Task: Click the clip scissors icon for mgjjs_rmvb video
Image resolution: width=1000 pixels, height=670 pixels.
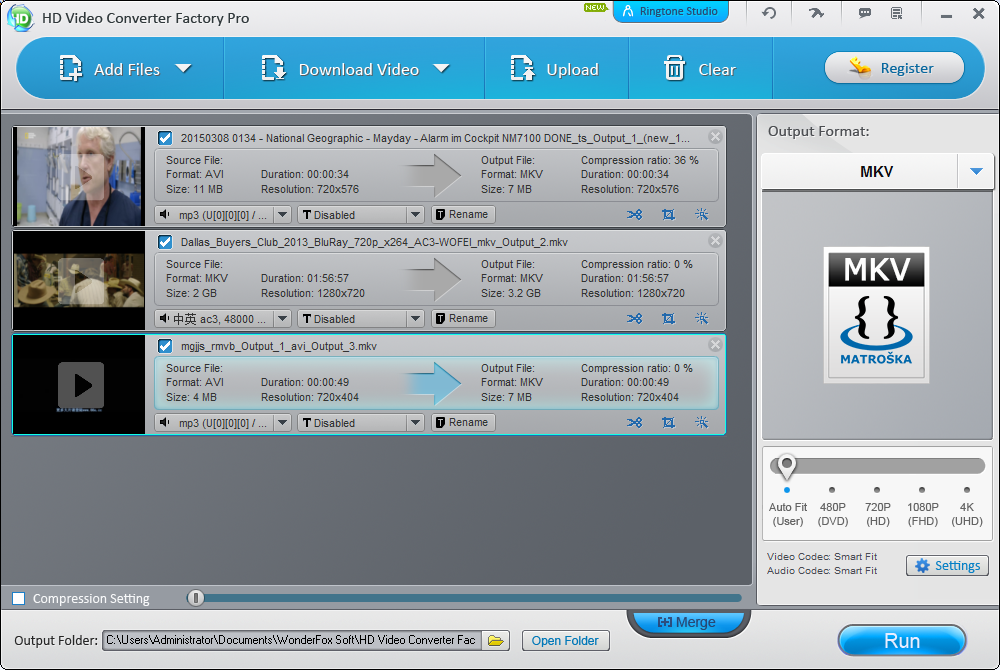Action: [634, 423]
